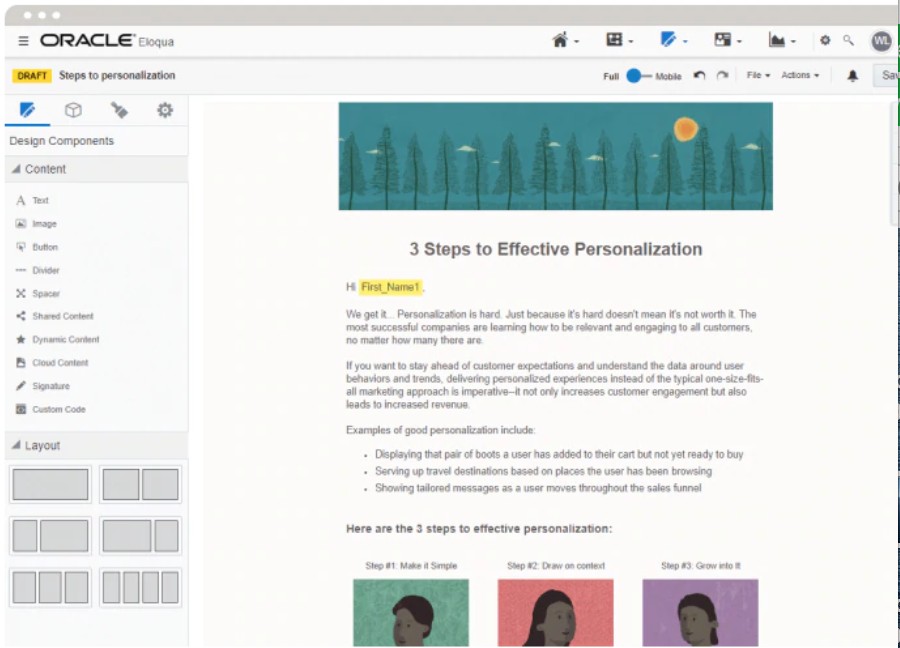Click the undo arrow
The image size is (900, 648).
[699, 75]
